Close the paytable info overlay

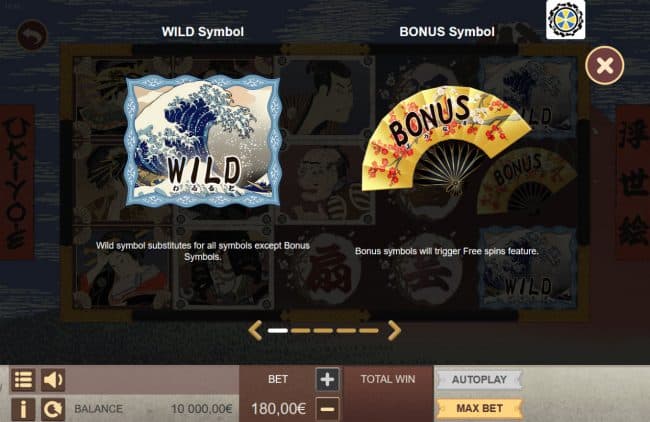[605, 65]
